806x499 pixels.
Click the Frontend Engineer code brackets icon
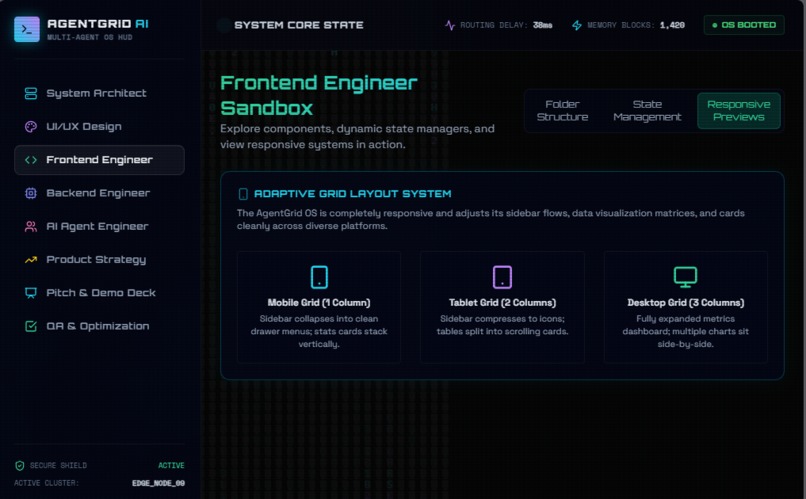point(31,160)
